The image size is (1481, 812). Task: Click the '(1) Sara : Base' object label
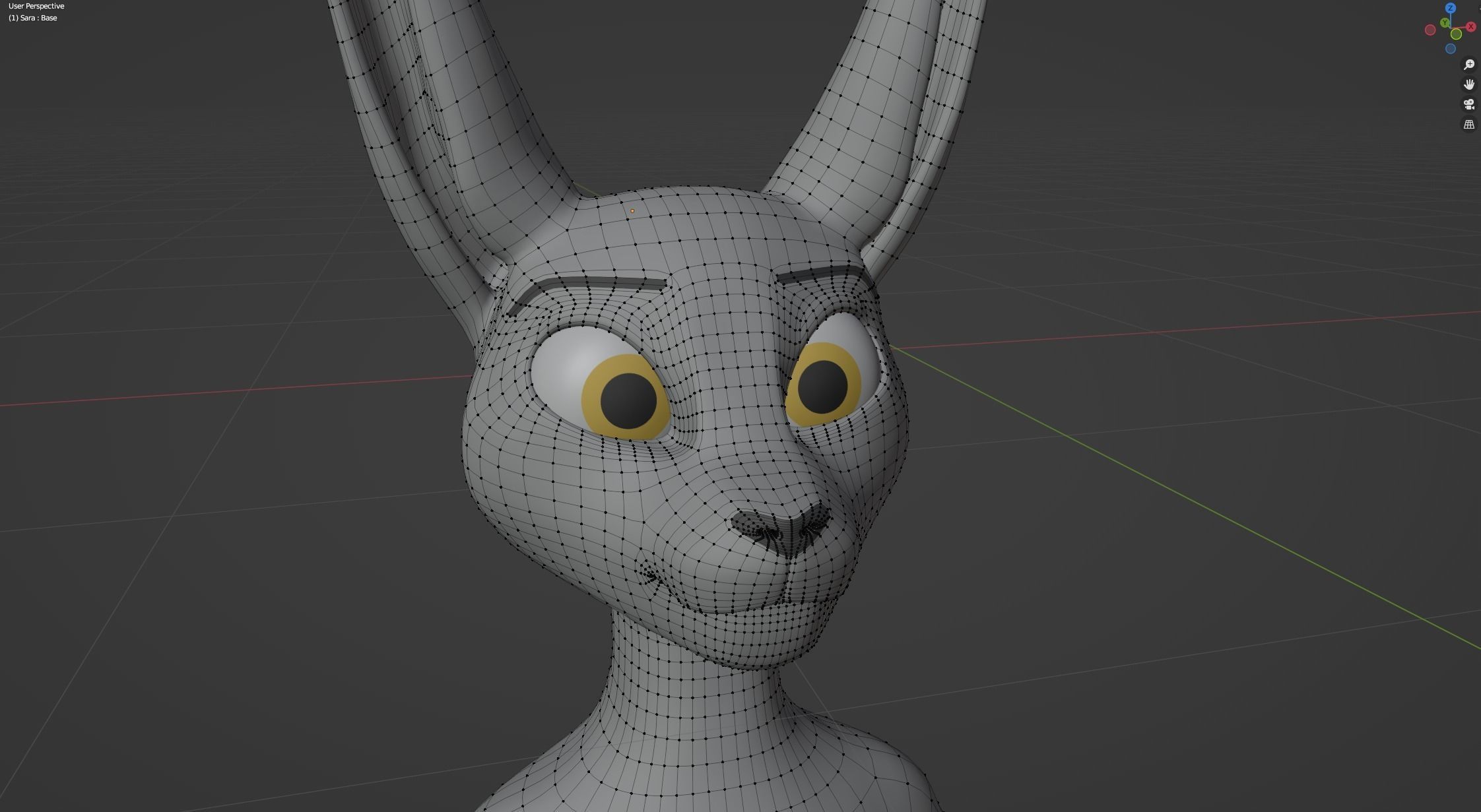(33, 18)
